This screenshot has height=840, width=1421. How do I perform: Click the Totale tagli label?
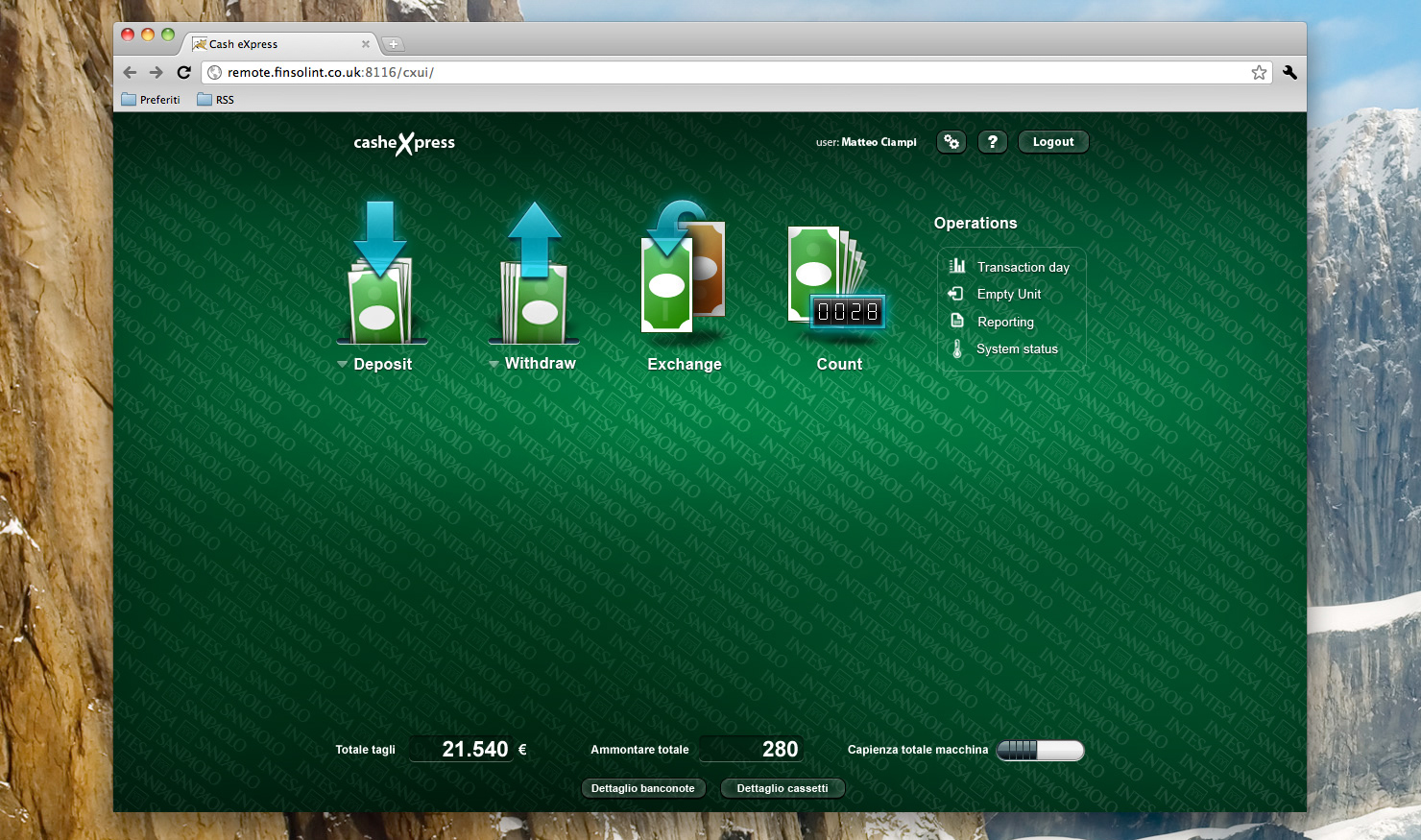click(x=365, y=750)
